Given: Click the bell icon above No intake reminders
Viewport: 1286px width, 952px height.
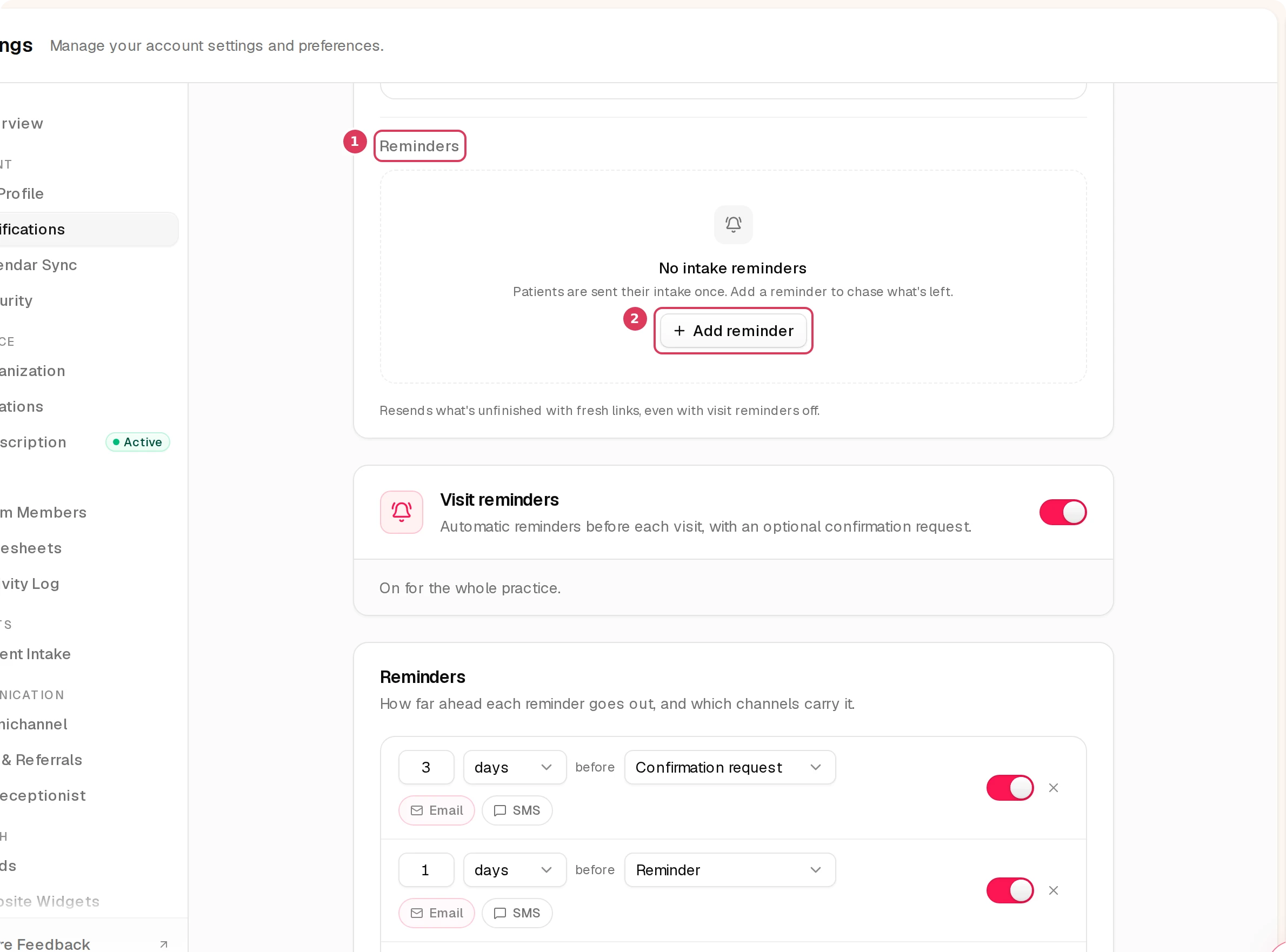Looking at the screenshot, I should [x=732, y=224].
